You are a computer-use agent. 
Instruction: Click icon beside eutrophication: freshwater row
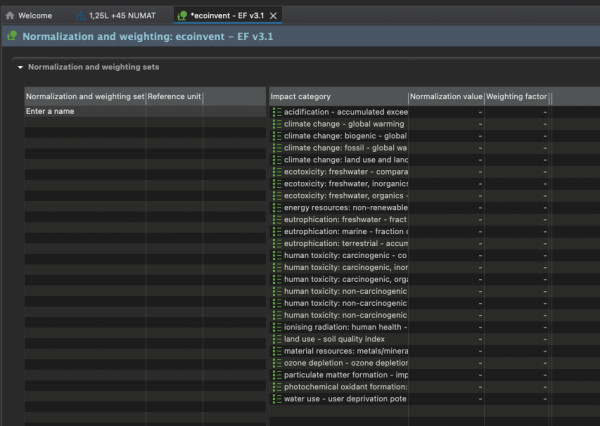[x=277, y=220]
